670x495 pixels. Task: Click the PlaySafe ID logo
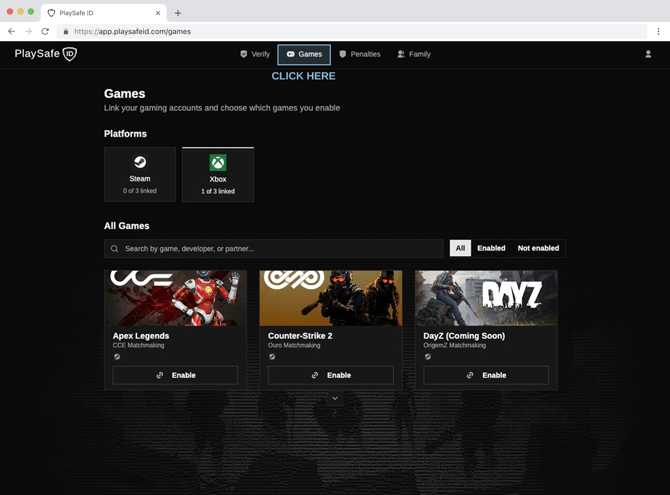tap(46, 54)
